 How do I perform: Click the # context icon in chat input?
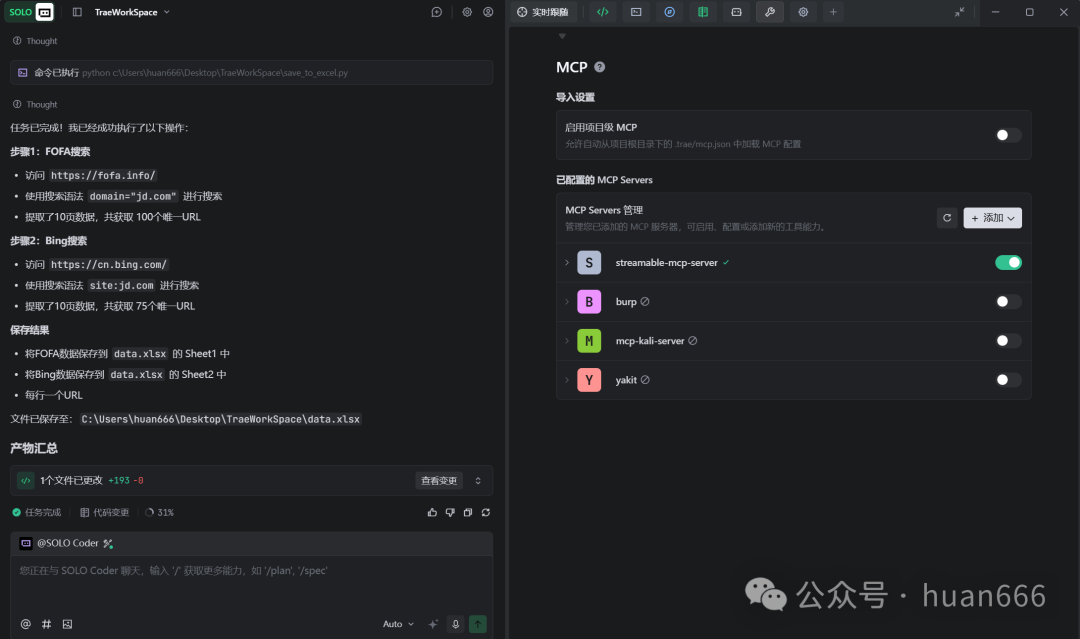(x=46, y=624)
